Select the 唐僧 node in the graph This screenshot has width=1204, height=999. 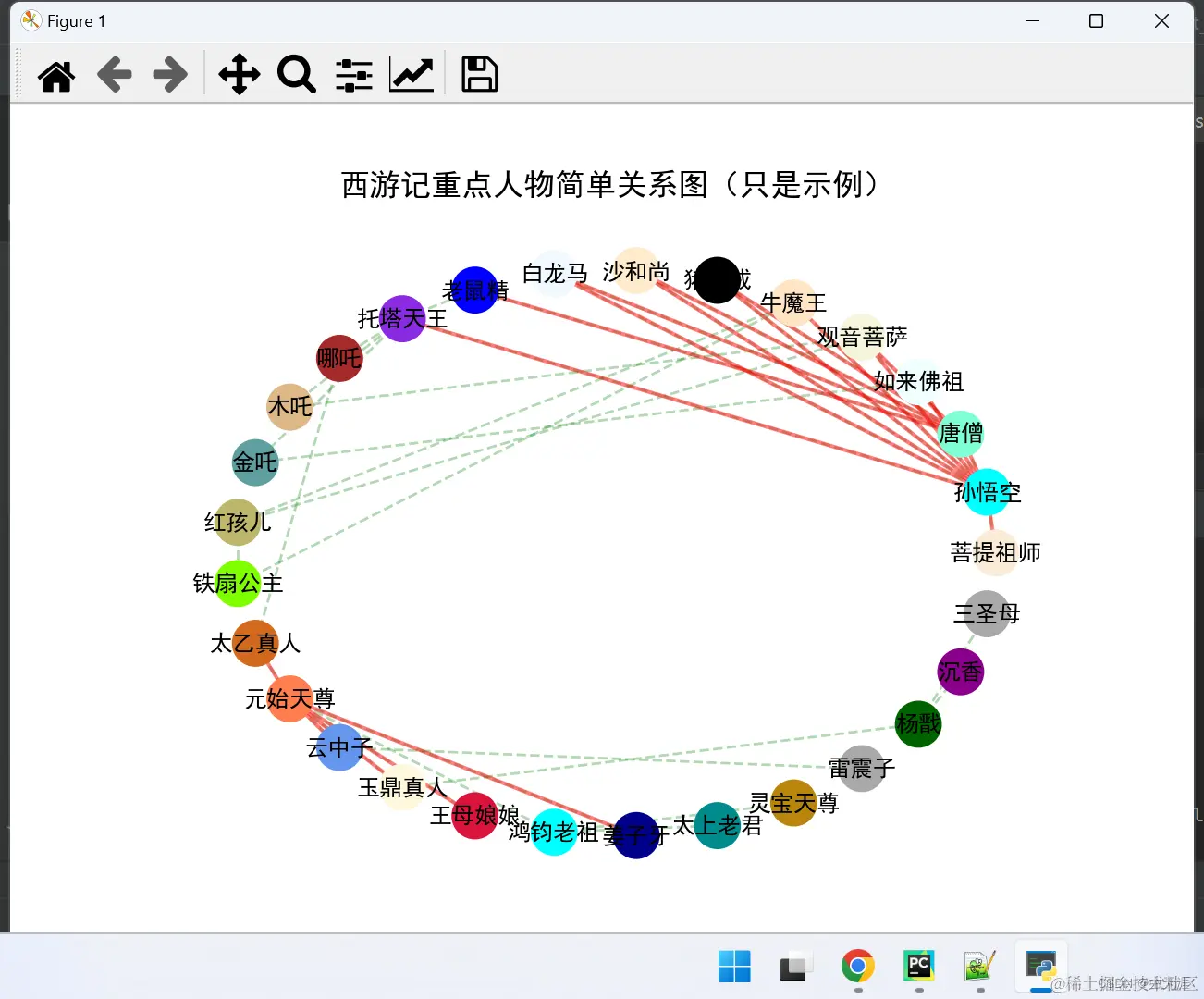pos(962,433)
